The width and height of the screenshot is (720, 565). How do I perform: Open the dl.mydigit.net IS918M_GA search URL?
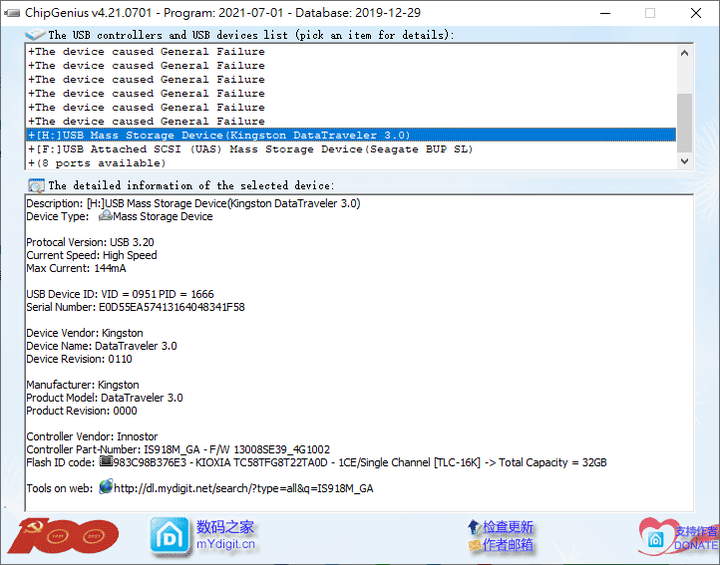click(243, 488)
